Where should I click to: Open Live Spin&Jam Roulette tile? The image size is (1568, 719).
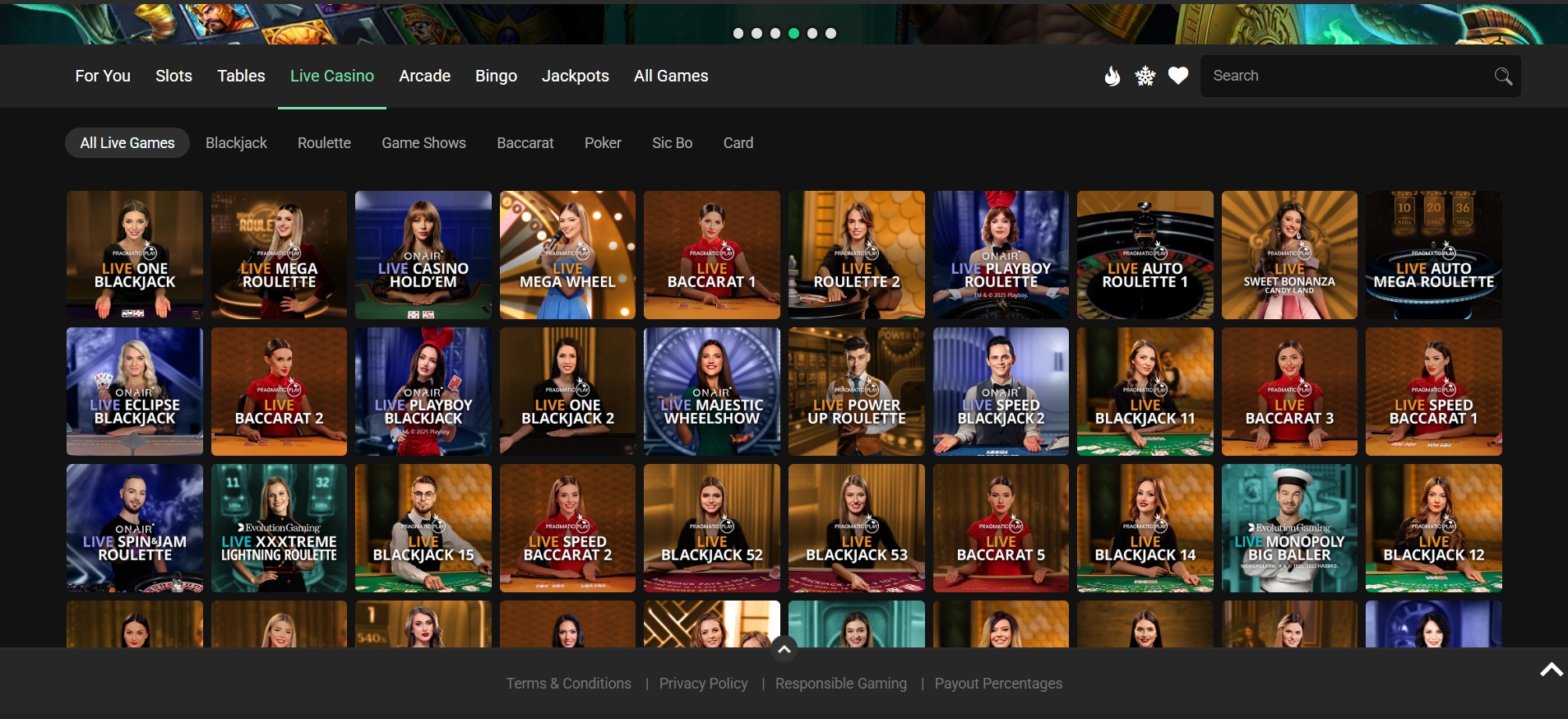click(135, 528)
